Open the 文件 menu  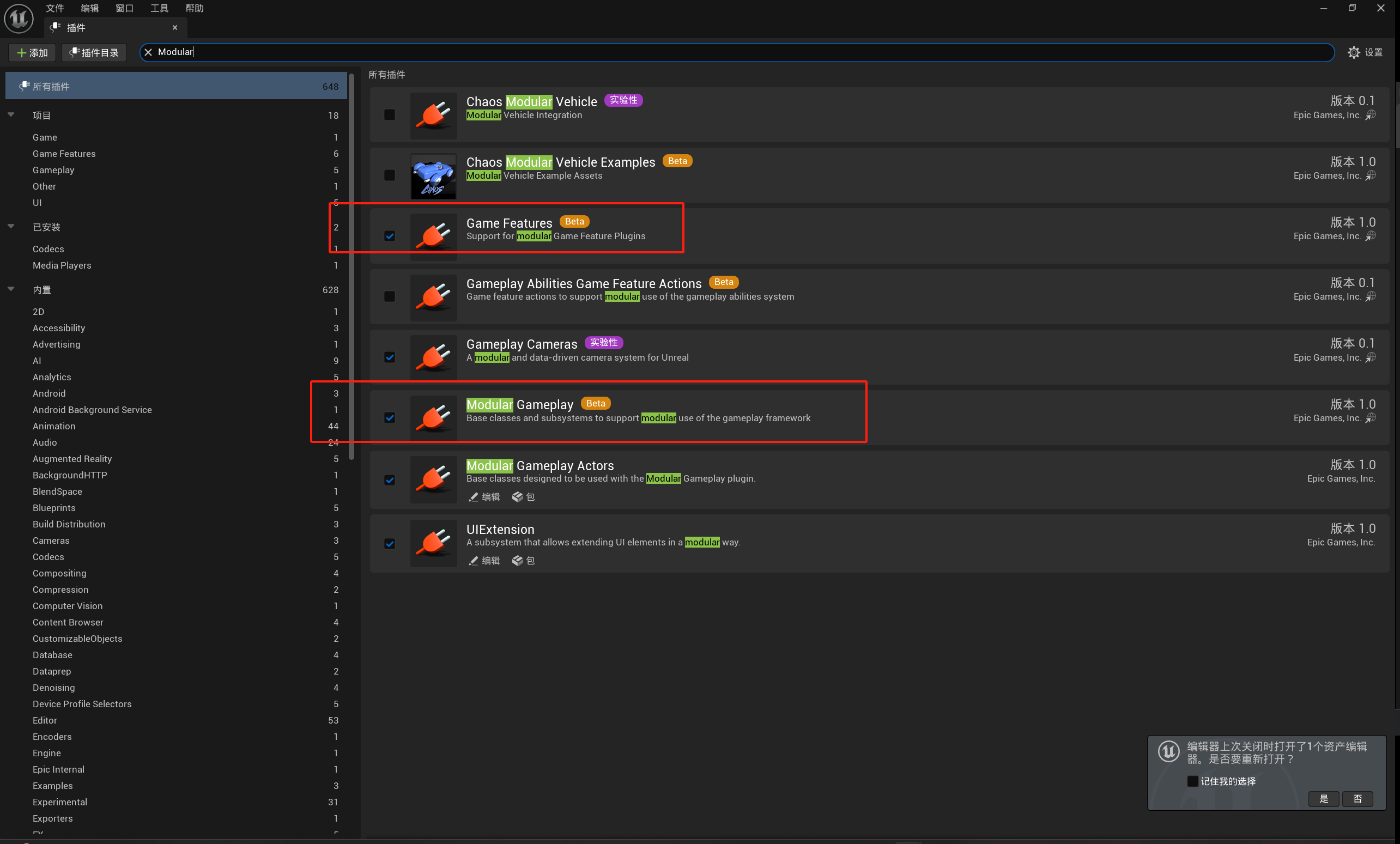(x=54, y=8)
